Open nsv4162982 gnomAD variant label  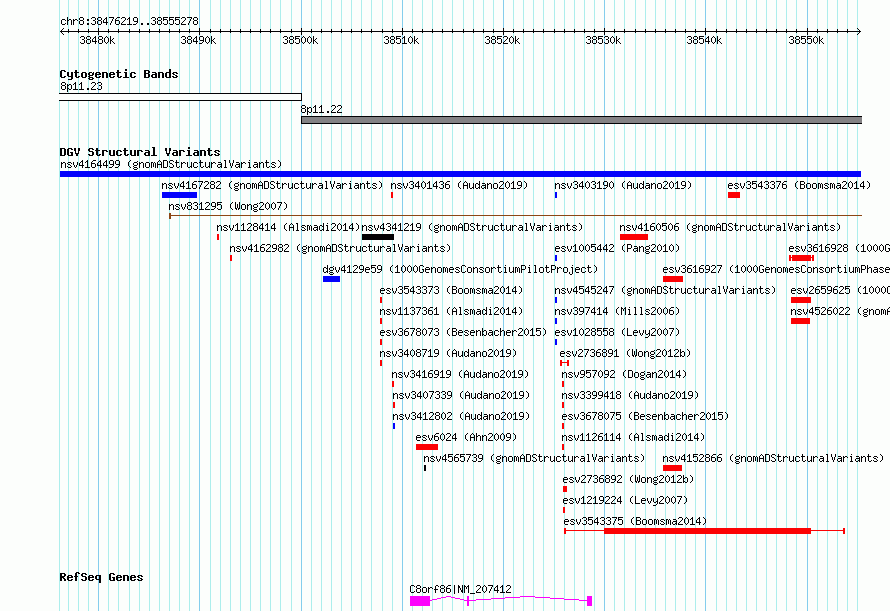coord(340,248)
